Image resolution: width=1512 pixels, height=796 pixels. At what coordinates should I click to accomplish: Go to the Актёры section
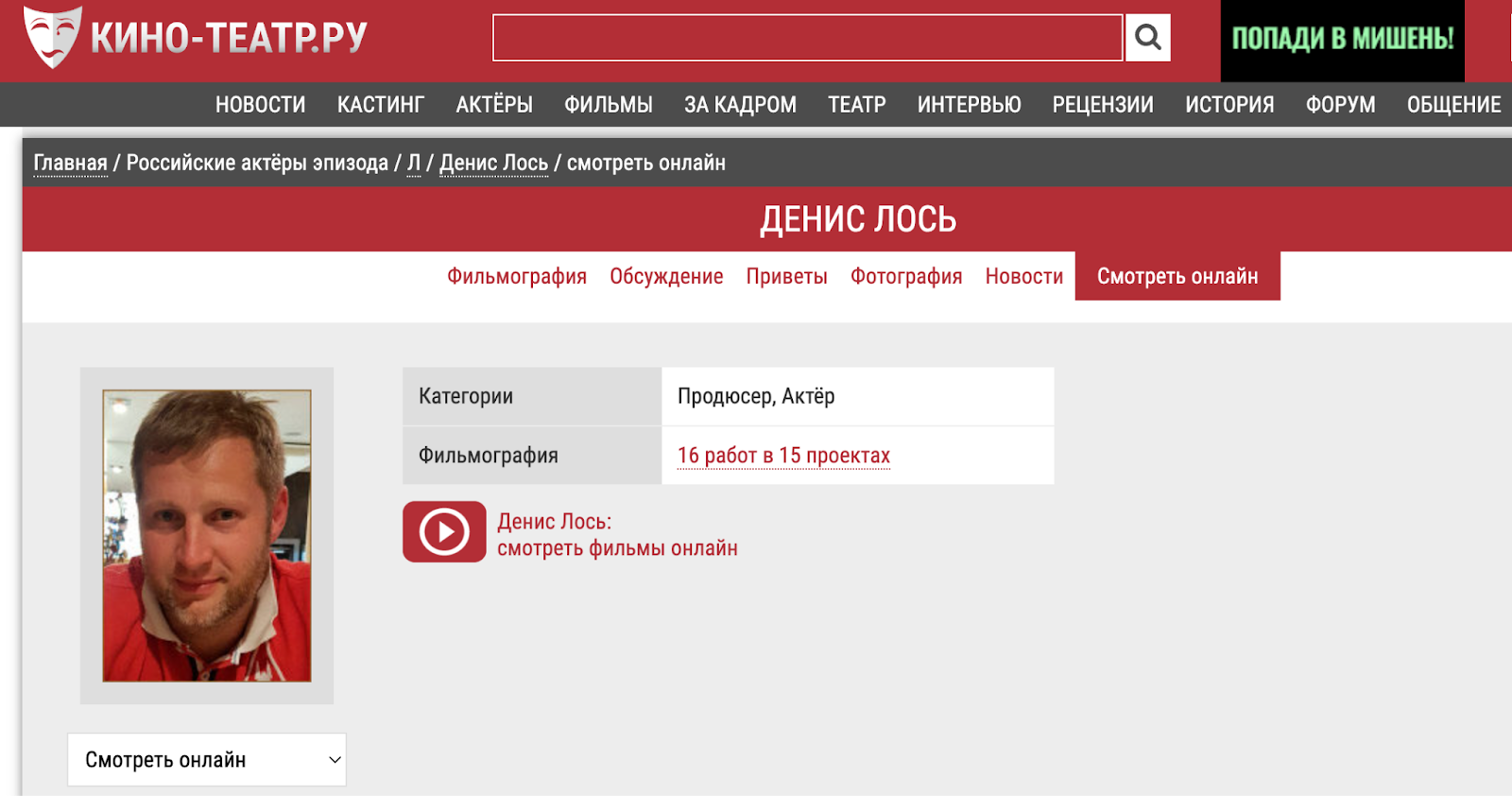tap(494, 105)
